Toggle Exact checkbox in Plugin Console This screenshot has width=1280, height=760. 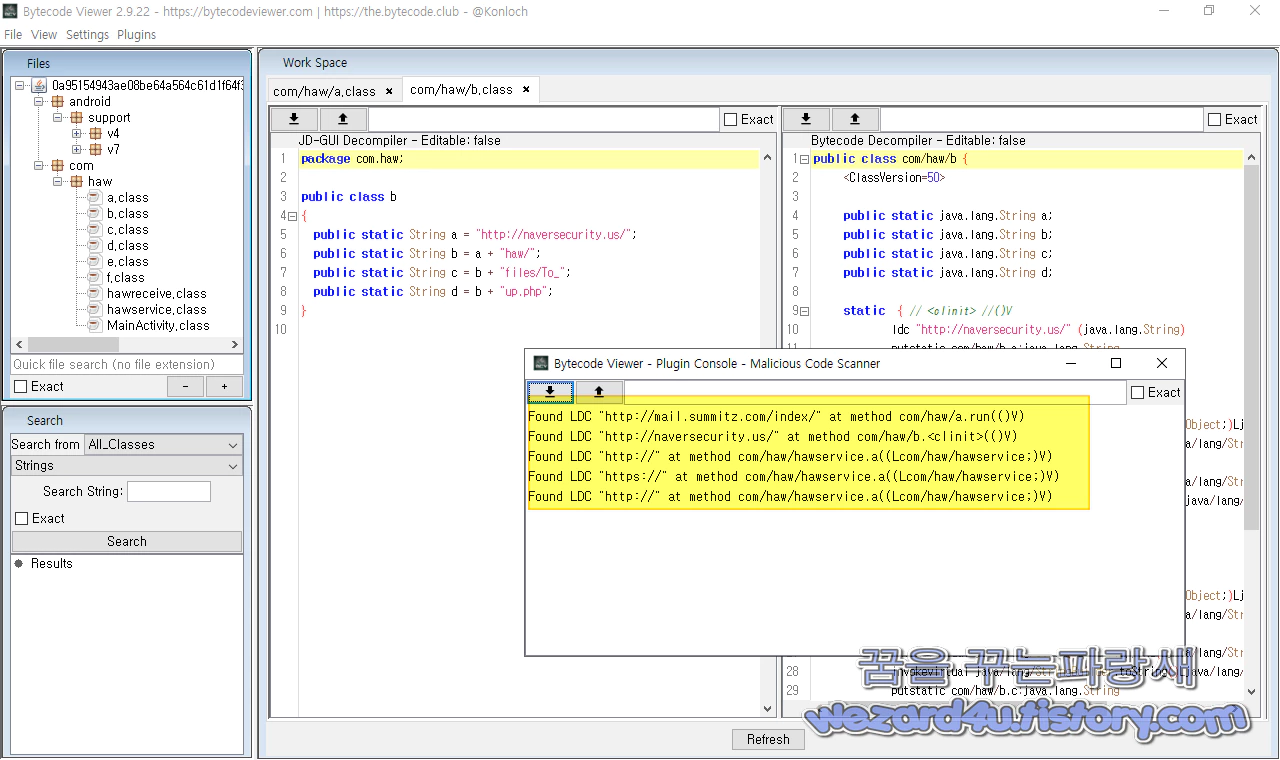pos(1137,393)
